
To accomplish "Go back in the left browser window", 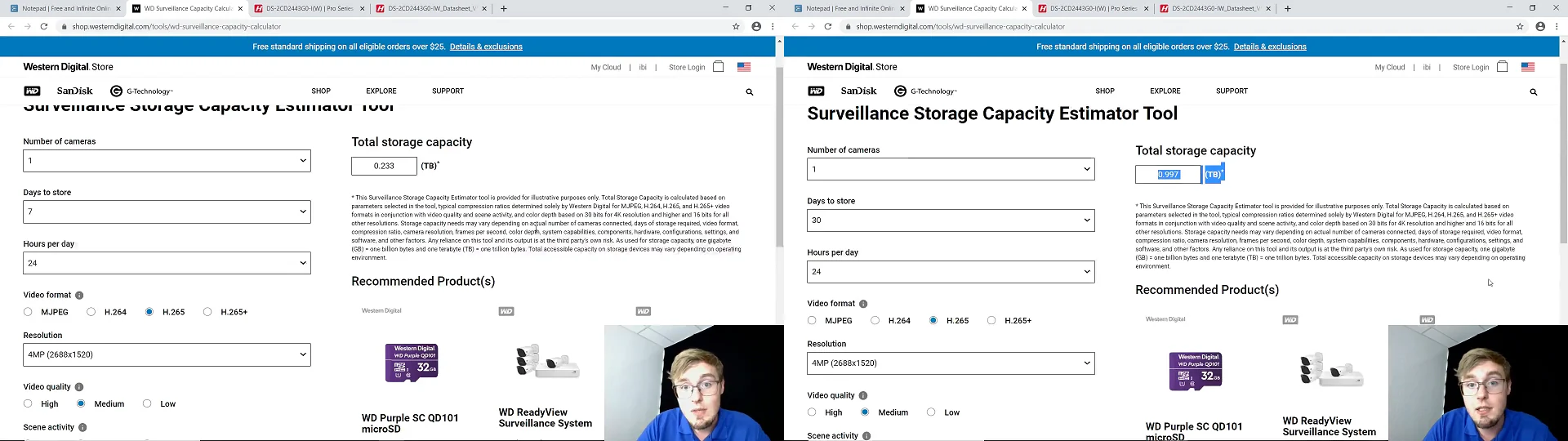I will (11, 26).
